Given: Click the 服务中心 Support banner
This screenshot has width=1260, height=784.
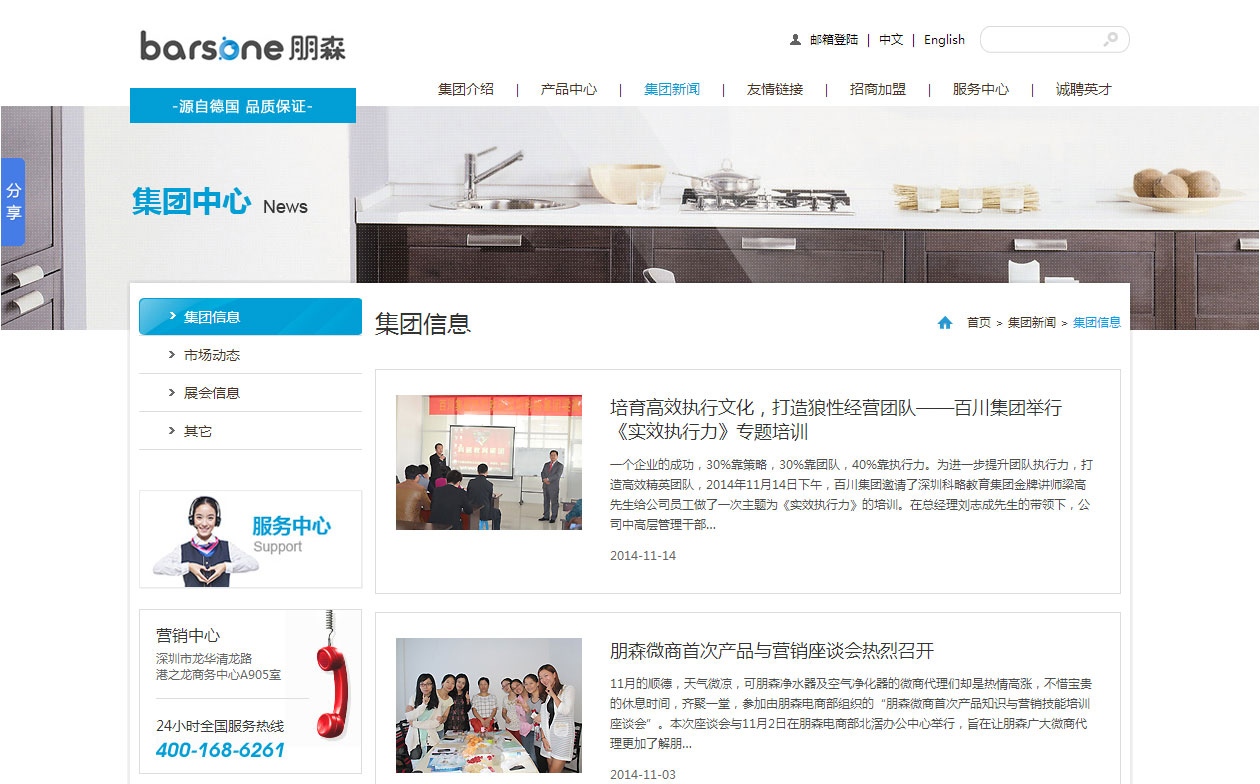Looking at the screenshot, I should [250, 539].
